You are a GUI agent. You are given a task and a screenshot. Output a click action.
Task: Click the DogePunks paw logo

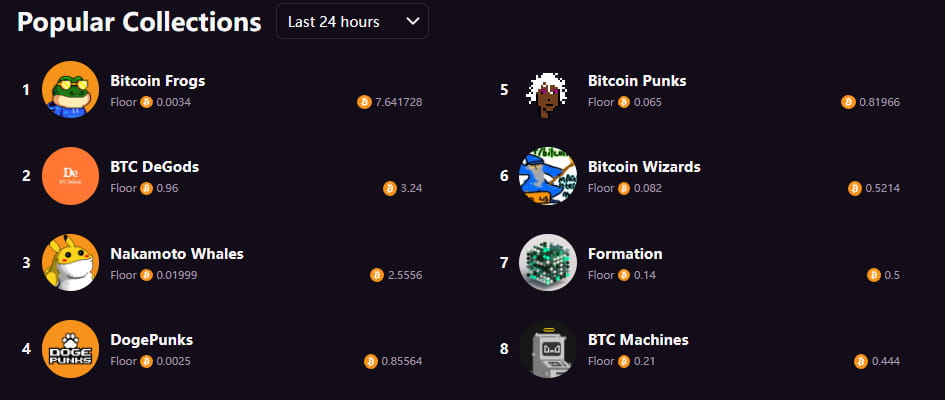71,349
